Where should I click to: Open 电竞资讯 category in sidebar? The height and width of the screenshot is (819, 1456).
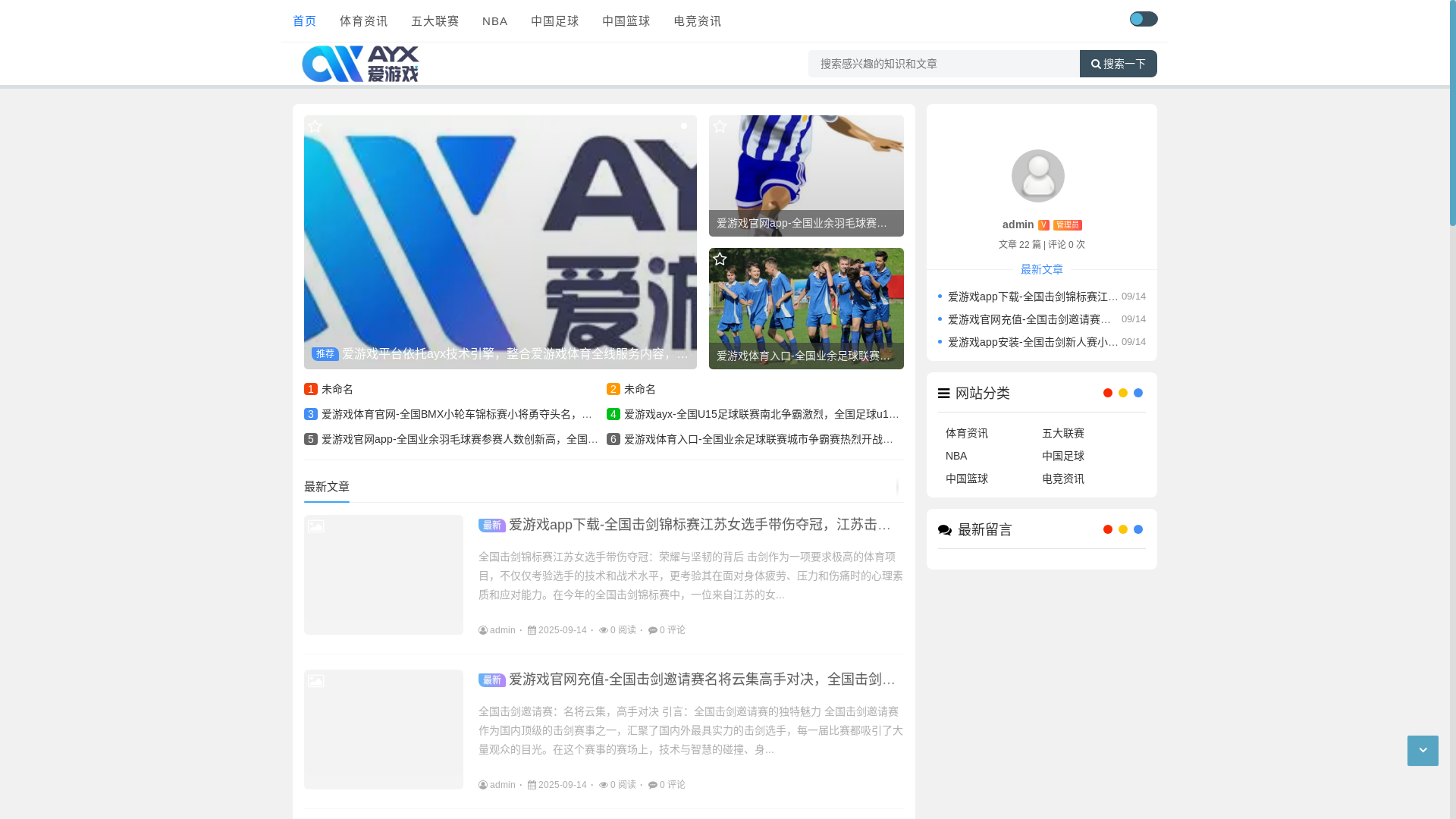click(1063, 479)
